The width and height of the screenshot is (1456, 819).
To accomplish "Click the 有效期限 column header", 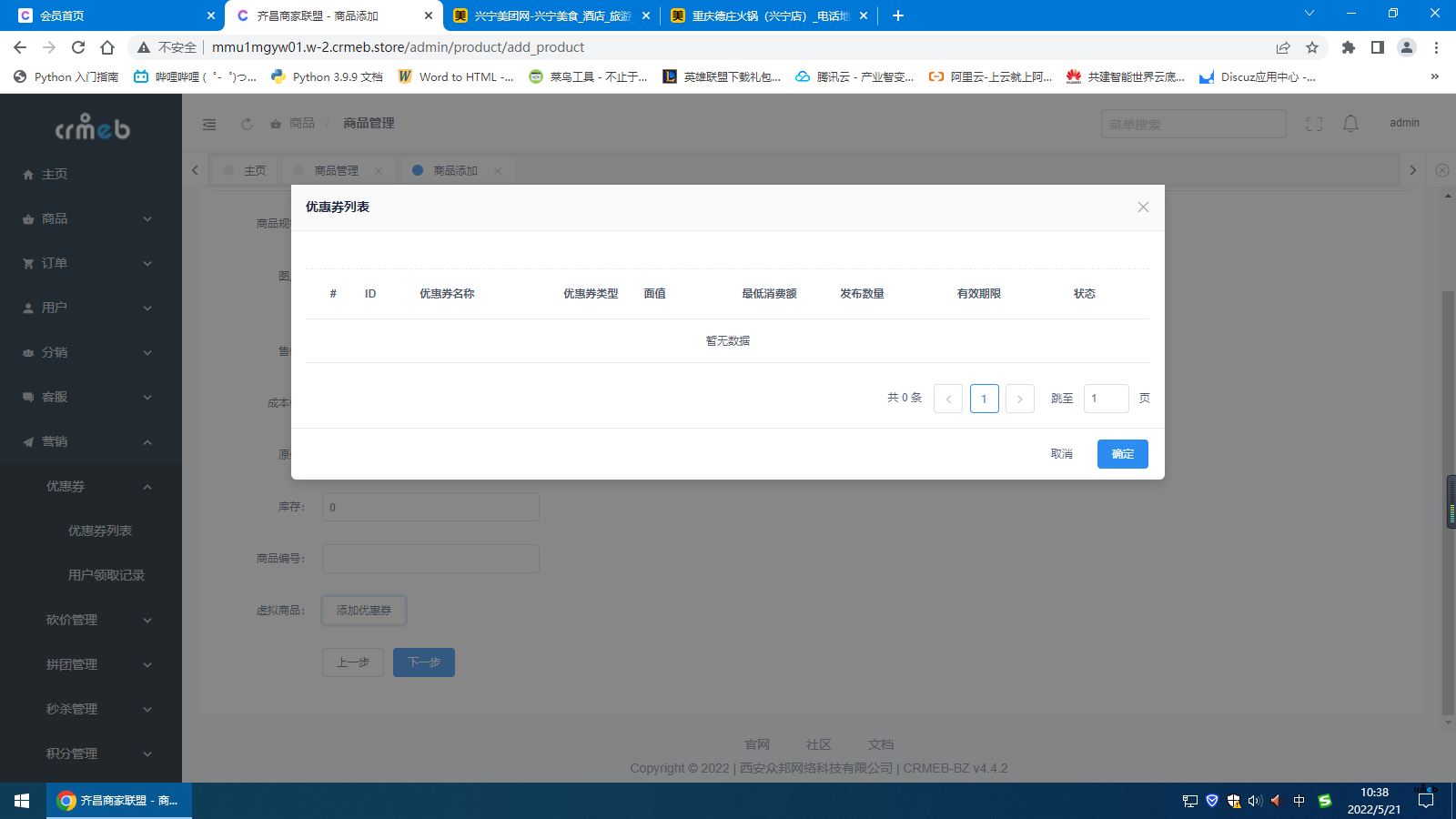I will pos(979,294).
